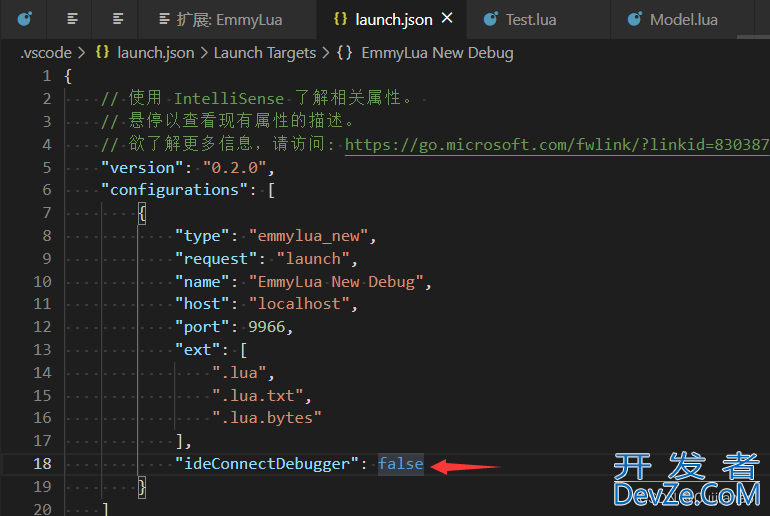Click the "port" key
Image resolution: width=770 pixels, height=516 pixels.
202,326
